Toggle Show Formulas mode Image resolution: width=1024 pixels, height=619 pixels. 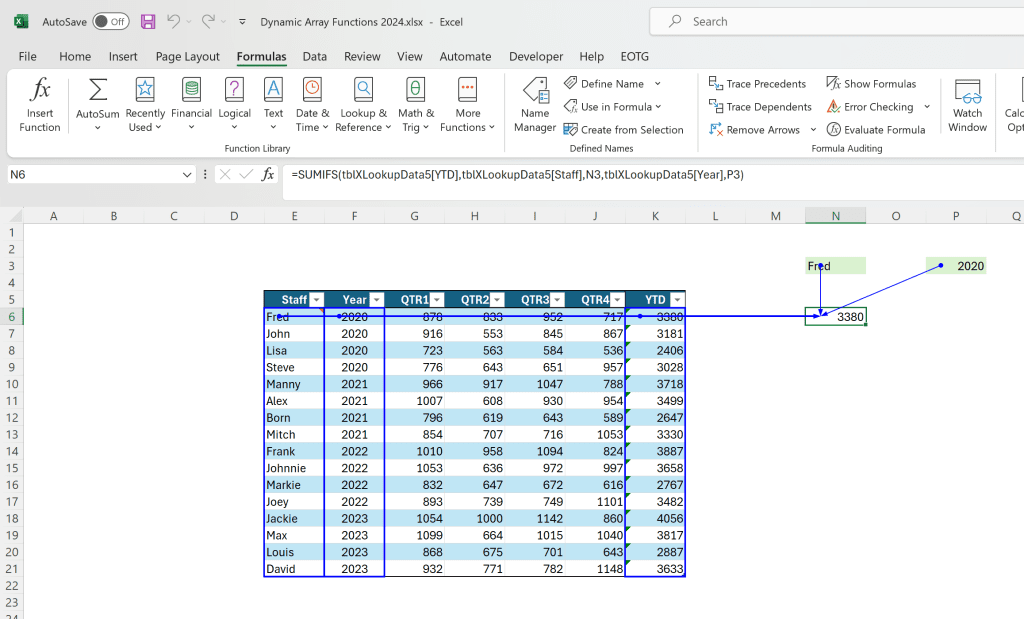870,84
